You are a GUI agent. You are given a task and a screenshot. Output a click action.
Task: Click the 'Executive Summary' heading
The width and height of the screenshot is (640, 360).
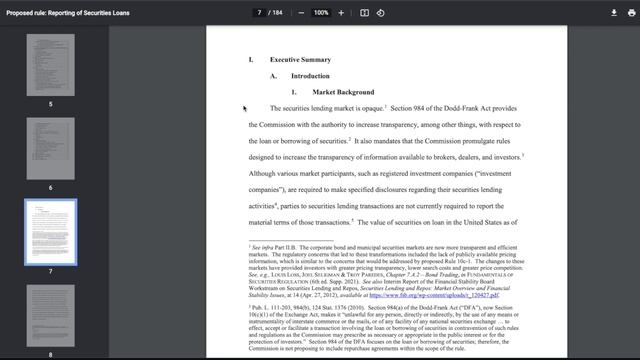(300, 60)
